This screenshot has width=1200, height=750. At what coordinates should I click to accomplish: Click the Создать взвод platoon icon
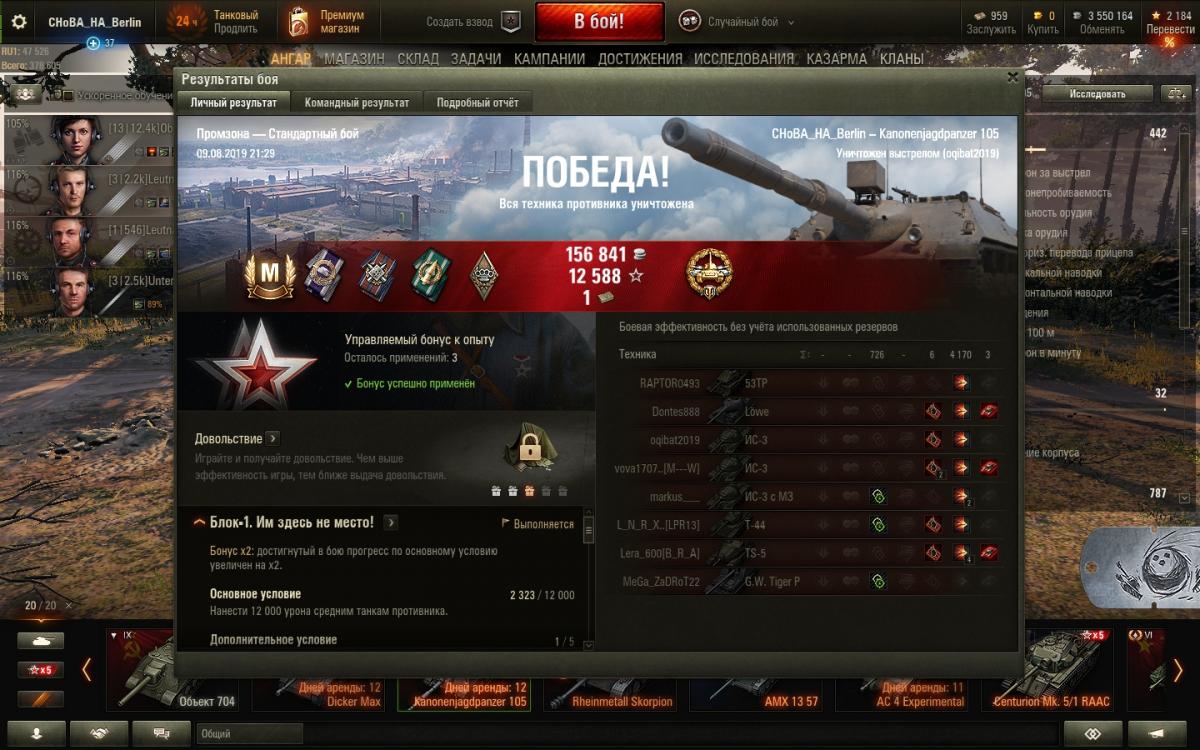[511, 21]
